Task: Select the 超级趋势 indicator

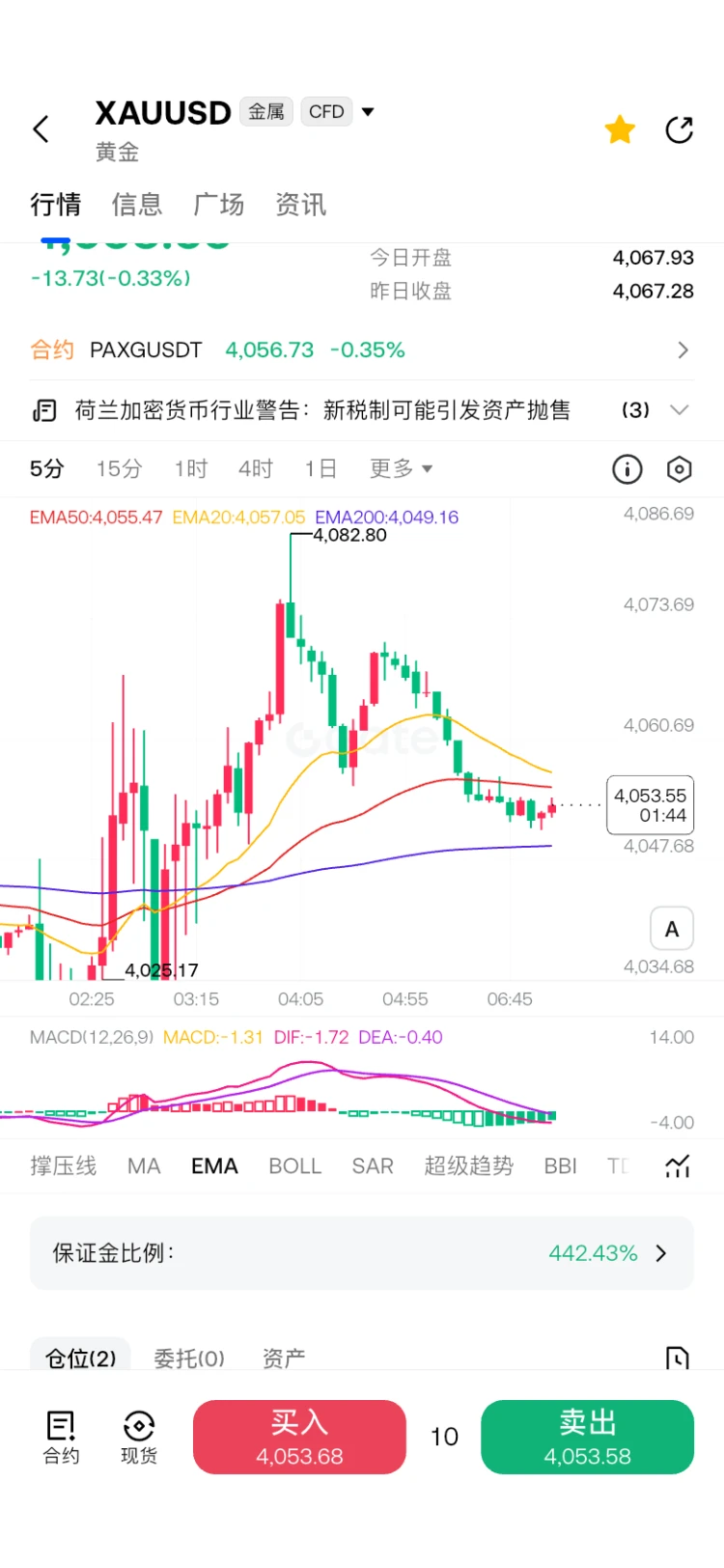Action: (468, 1166)
